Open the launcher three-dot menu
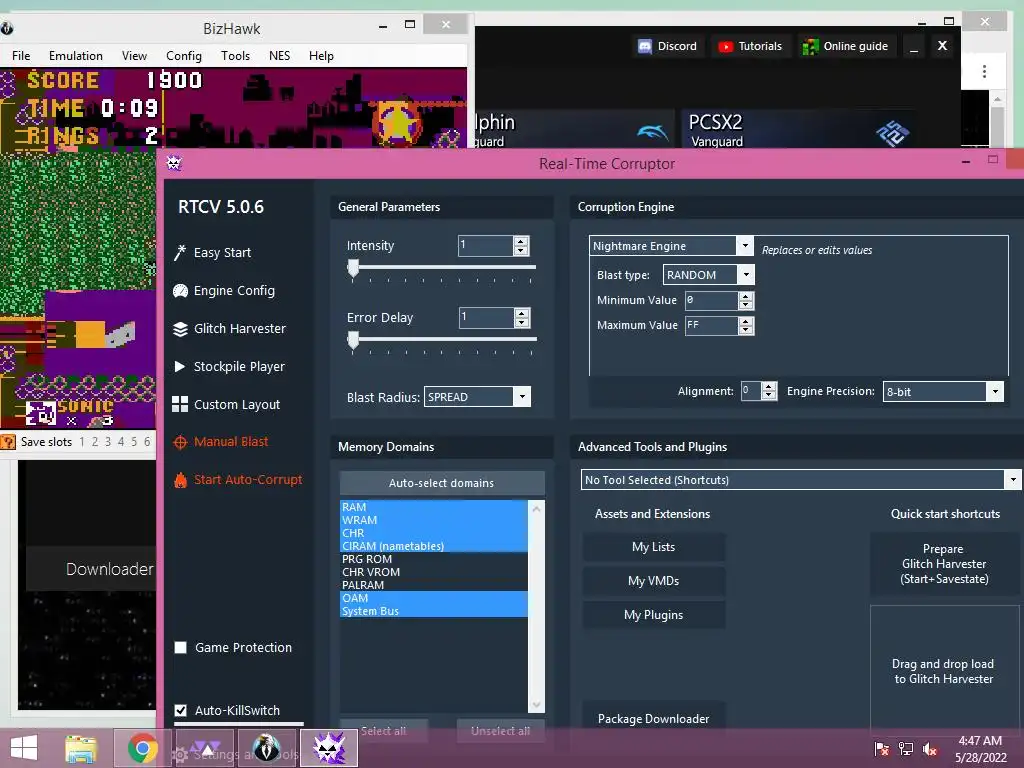This screenshot has height=768, width=1024. point(984,71)
